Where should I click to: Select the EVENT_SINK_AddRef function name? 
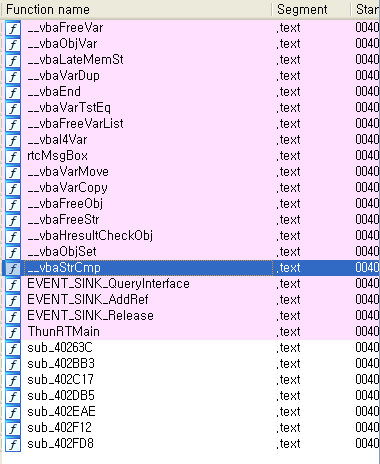(x=88, y=300)
